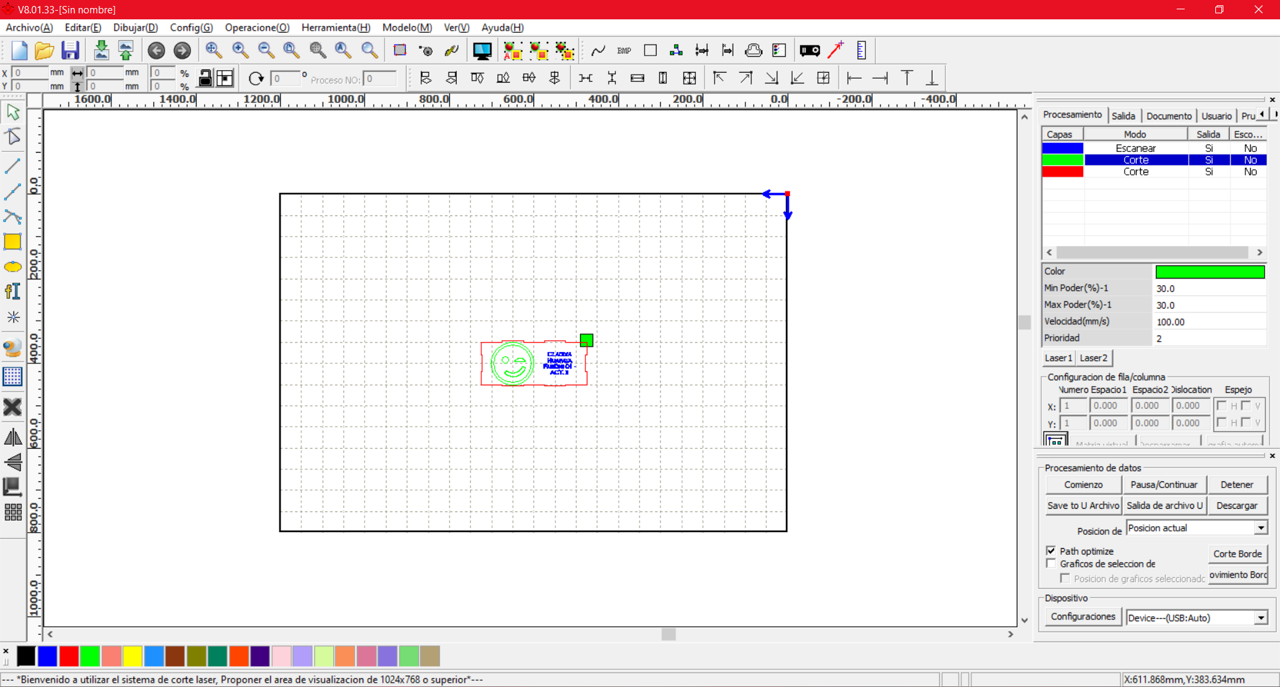Image resolution: width=1280 pixels, height=687 pixels.
Task: Switch to the Documento tab
Action: click(1169, 116)
